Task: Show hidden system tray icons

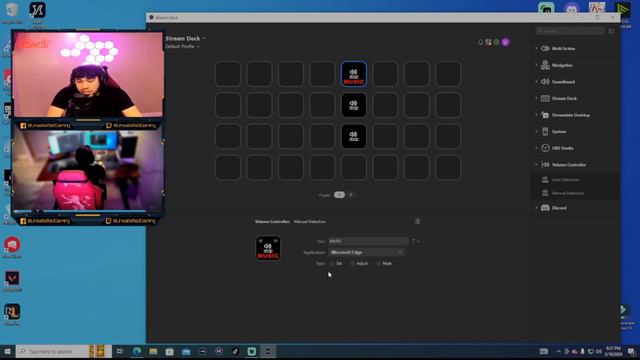Action: (558, 351)
